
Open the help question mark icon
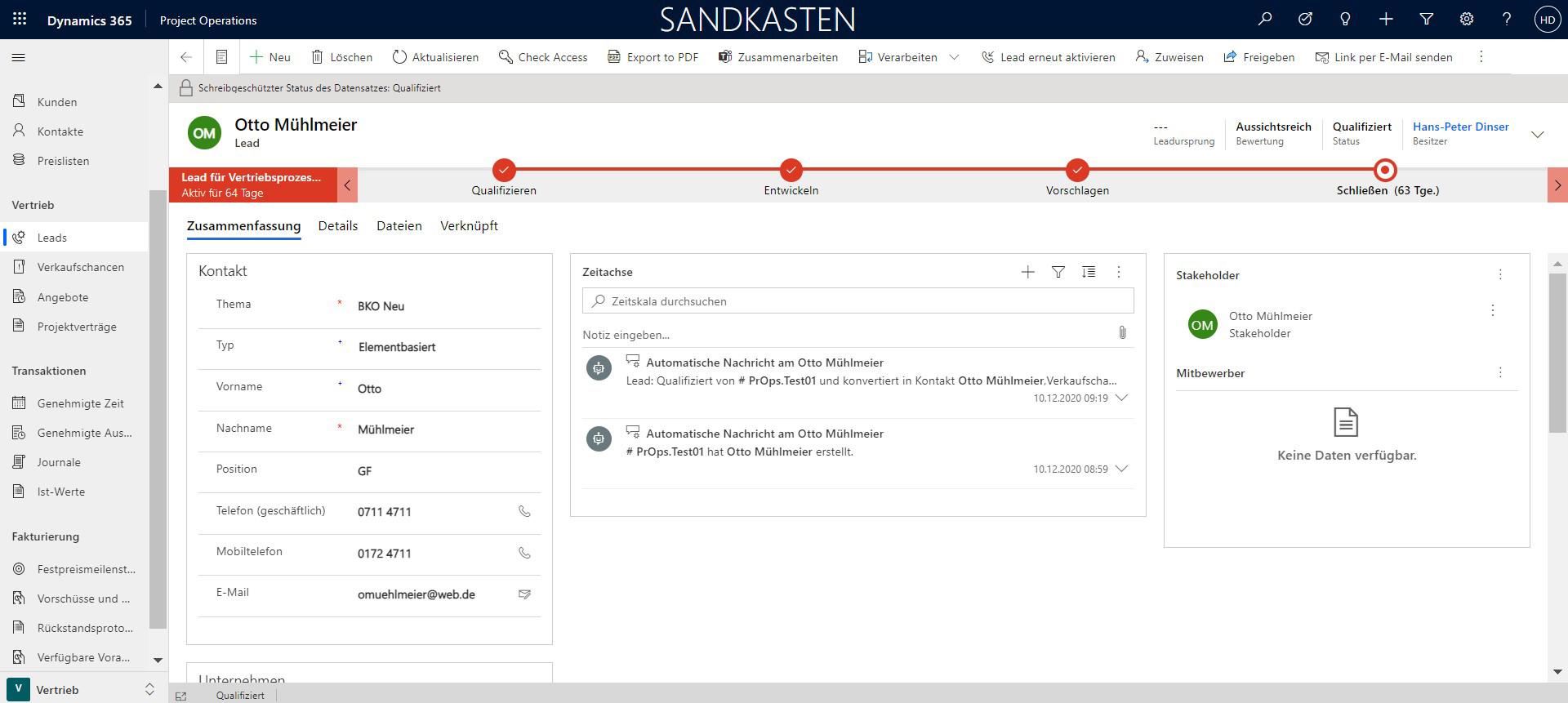pyautogui.click(x=1507, y=19)
